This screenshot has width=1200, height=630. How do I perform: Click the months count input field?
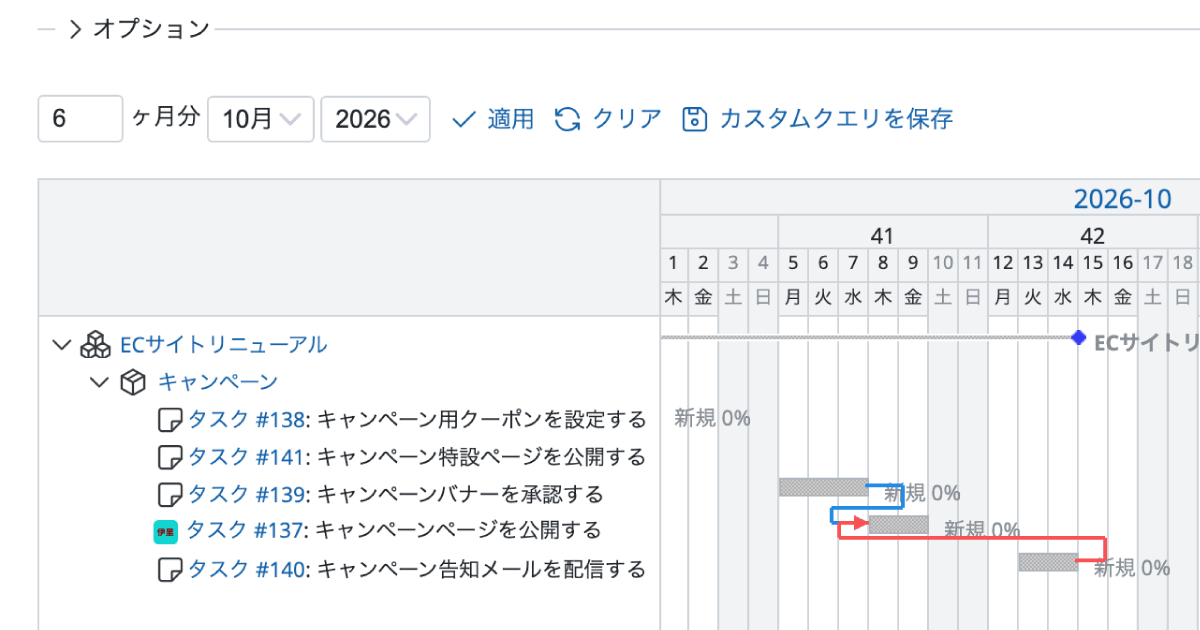click(80, 119)
